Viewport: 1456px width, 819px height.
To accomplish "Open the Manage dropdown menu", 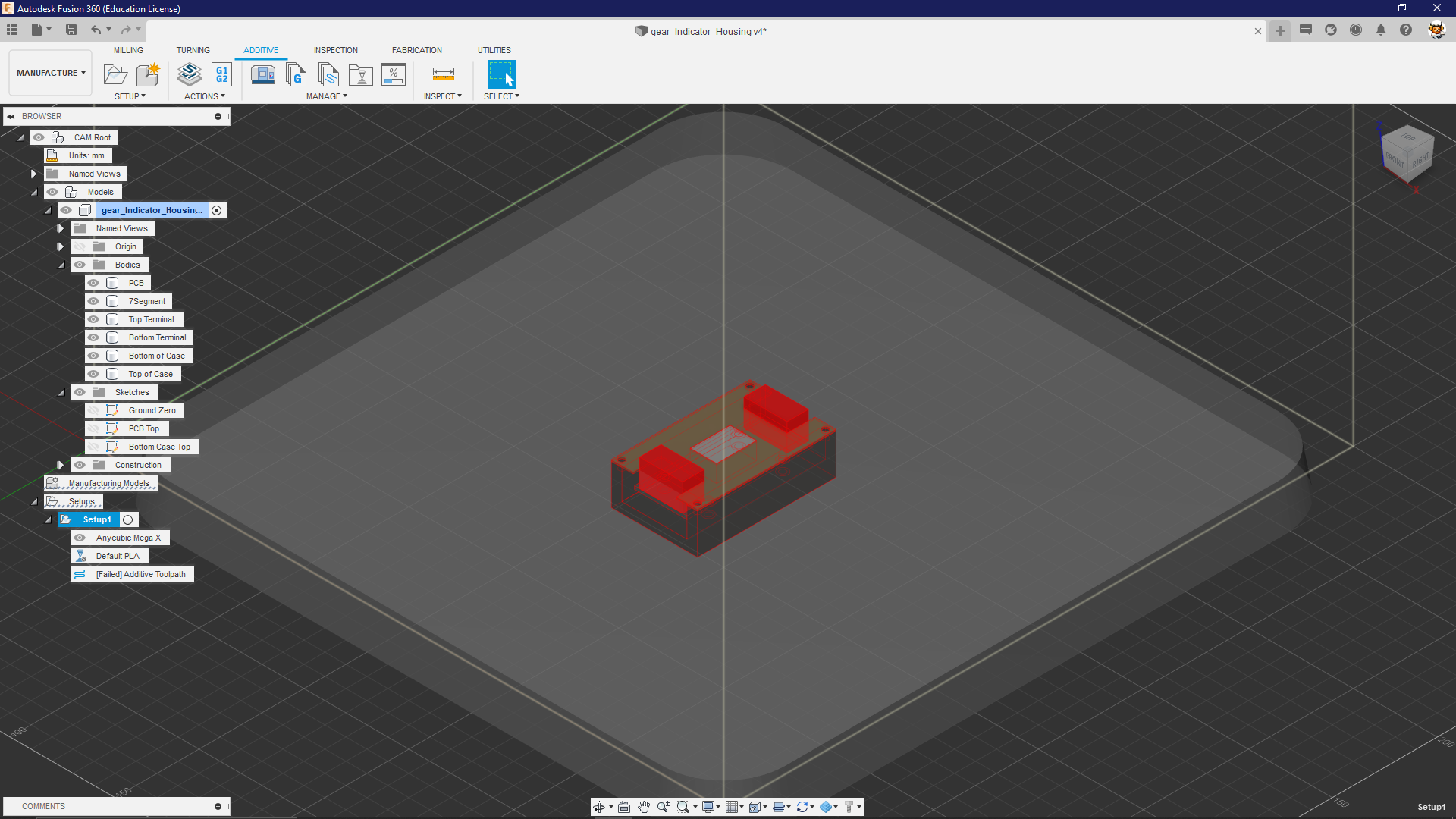I will click(327, 96).
